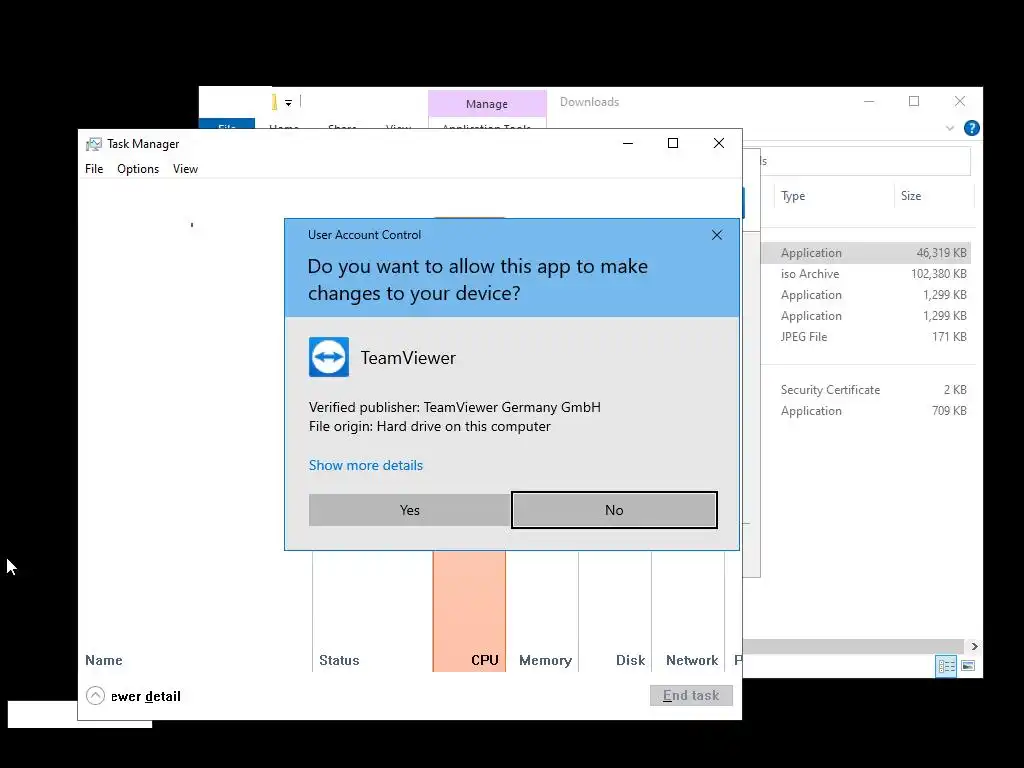The height and width of the screenshot is (768, 1024).
Task: Switch Explorer to details view icon
Action: 946,666
